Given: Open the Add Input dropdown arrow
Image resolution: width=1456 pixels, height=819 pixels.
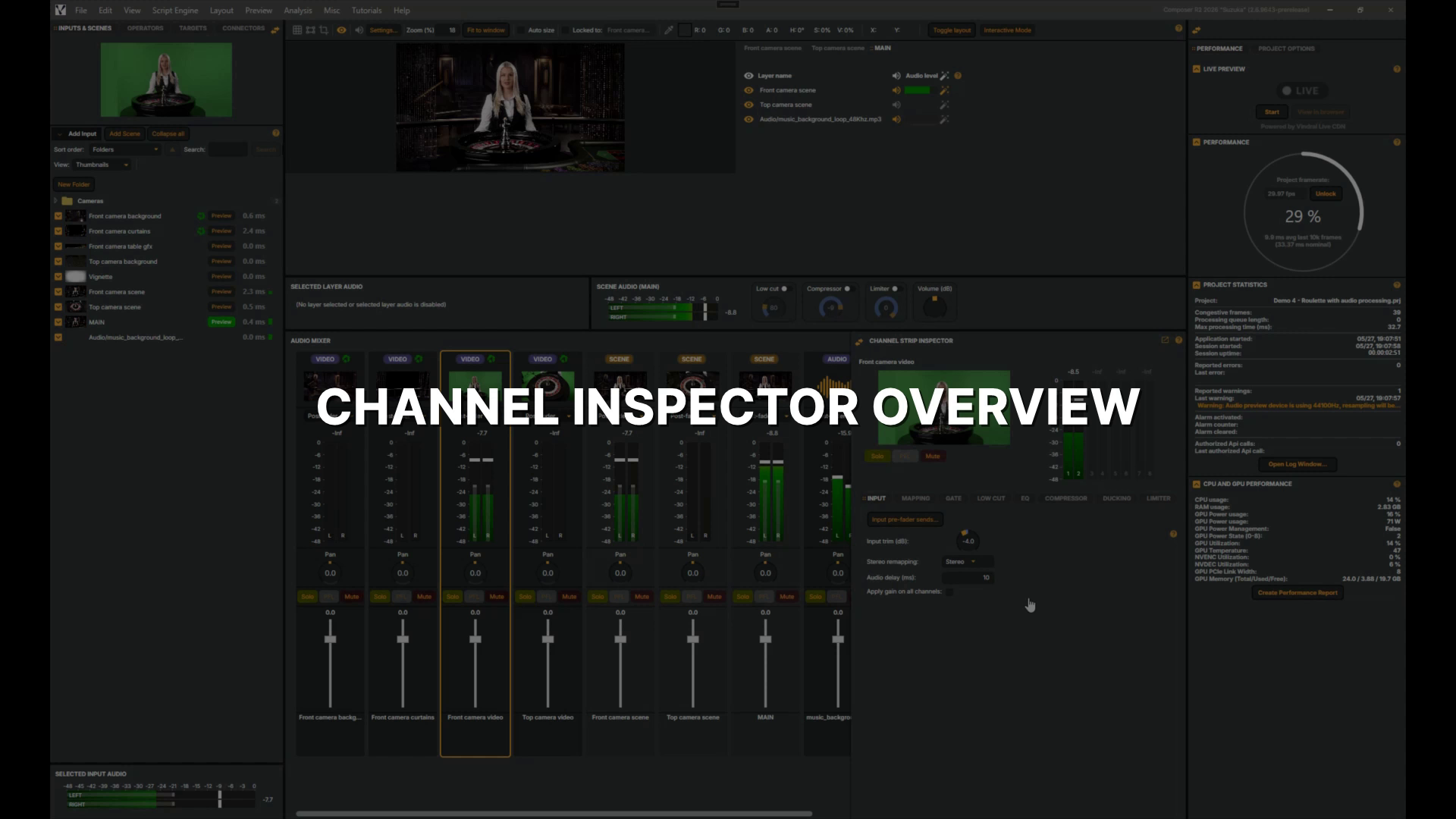Looking at the screenshot, I should point(59,133).
